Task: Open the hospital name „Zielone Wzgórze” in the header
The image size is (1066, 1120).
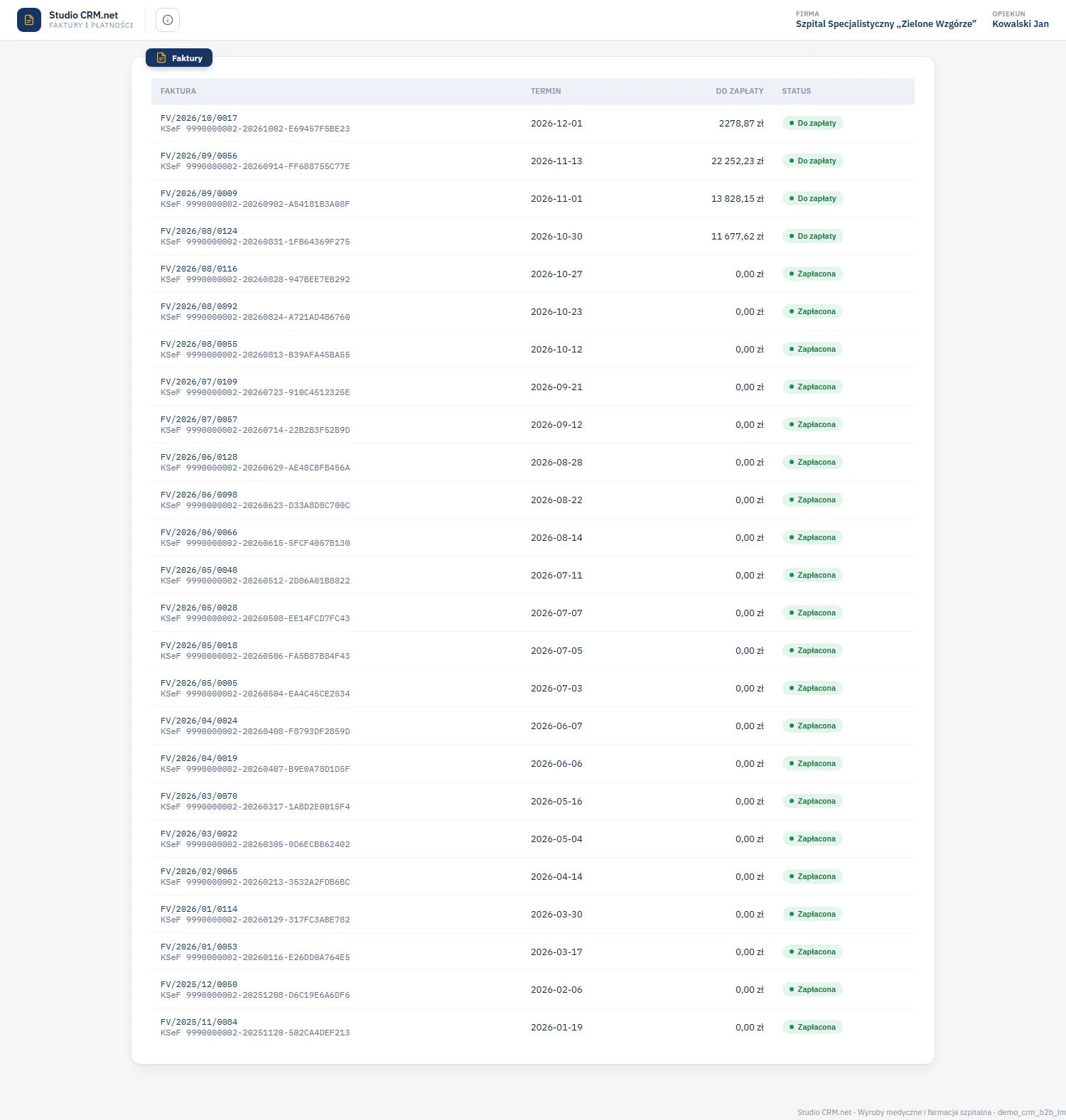Action: [x=886, y=24]
